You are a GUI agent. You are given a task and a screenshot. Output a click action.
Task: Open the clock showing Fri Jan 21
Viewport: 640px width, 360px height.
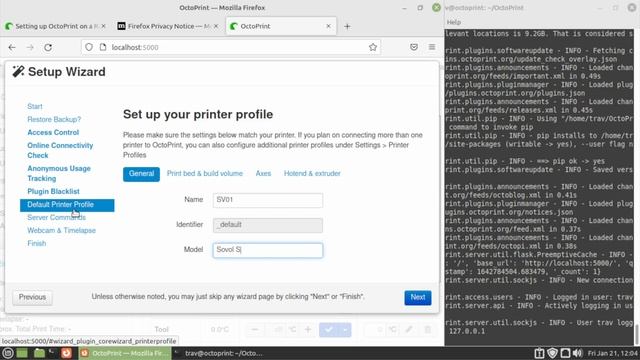(613, 353)
